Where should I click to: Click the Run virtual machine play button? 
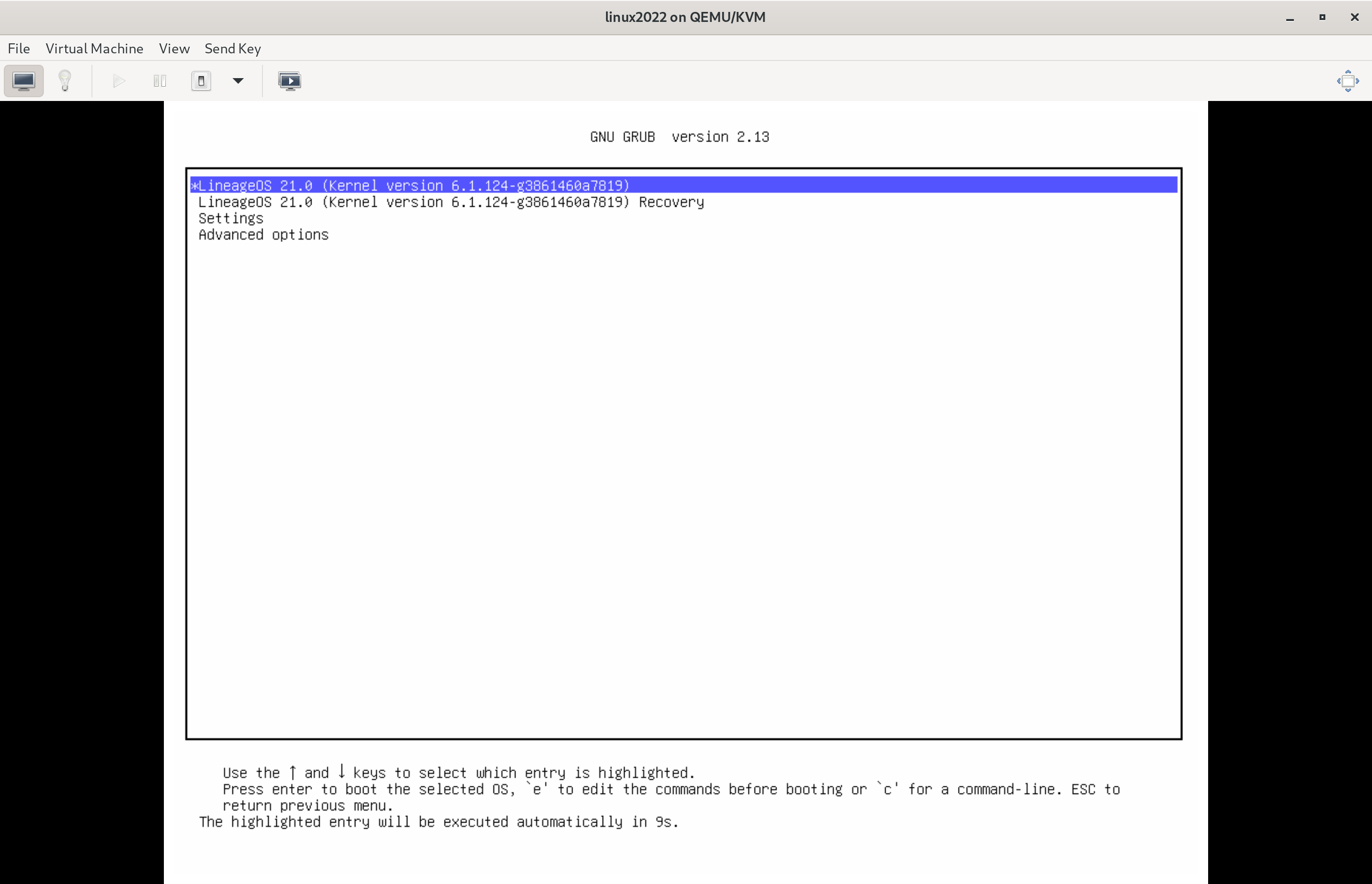[119, 81]
